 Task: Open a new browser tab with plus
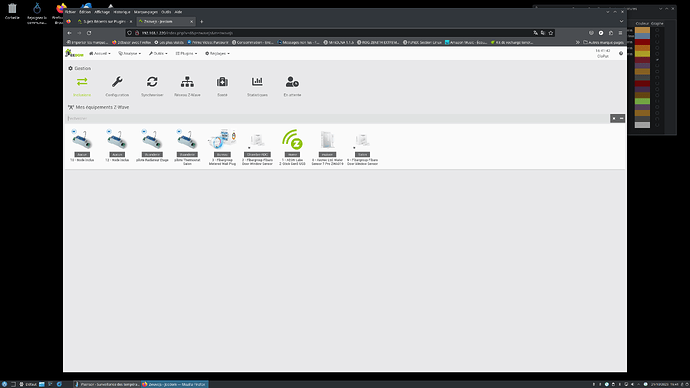pos(202,22)
